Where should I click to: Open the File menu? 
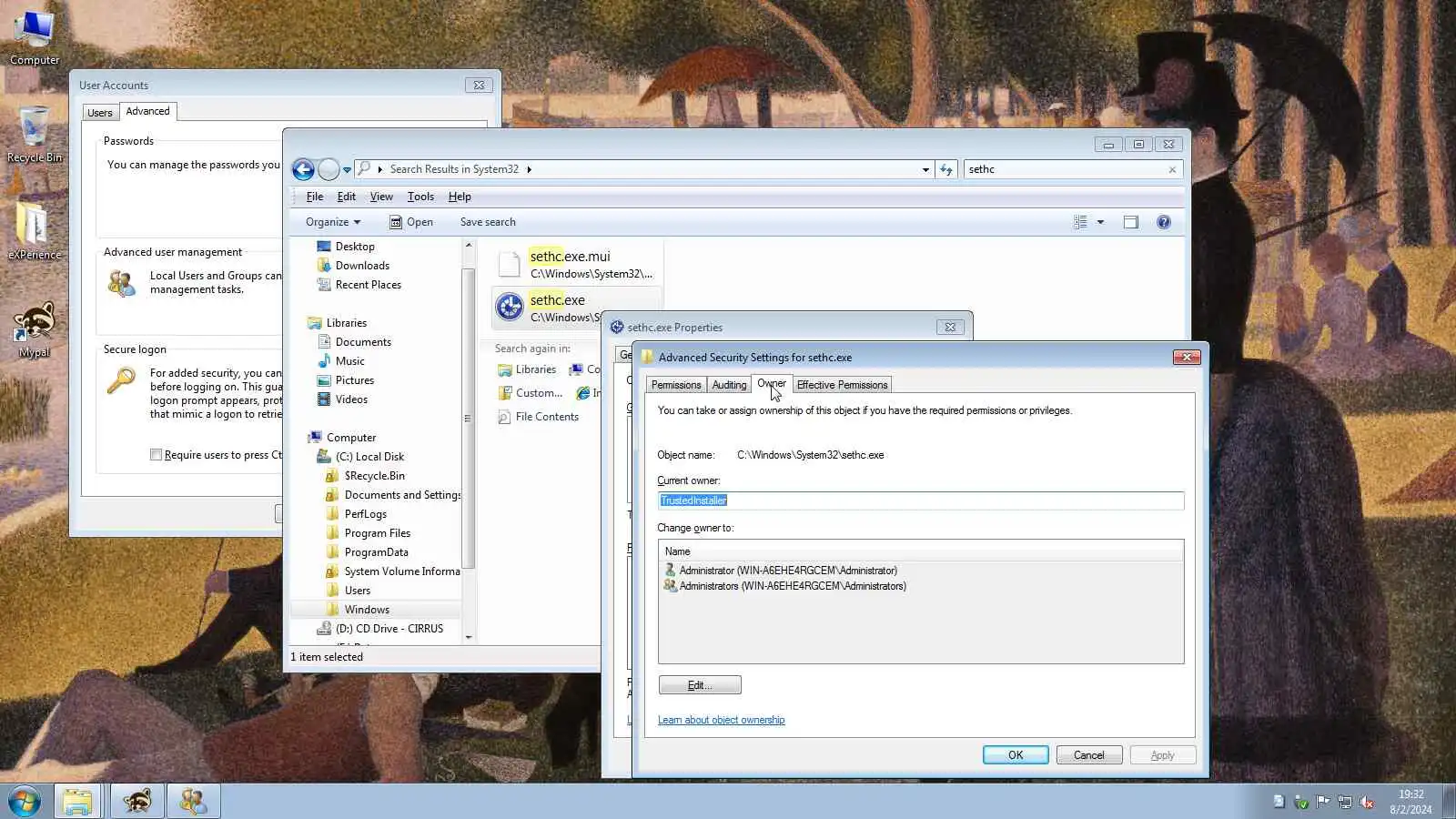[x=315, y=197]
